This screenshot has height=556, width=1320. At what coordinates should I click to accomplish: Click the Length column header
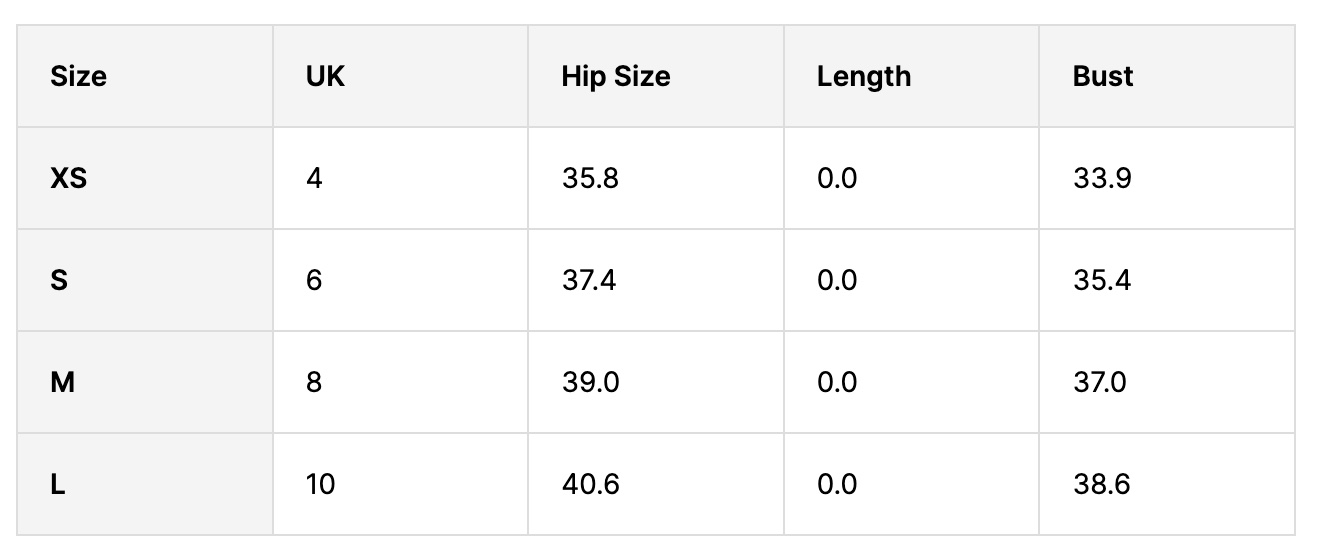click(863, 77)
